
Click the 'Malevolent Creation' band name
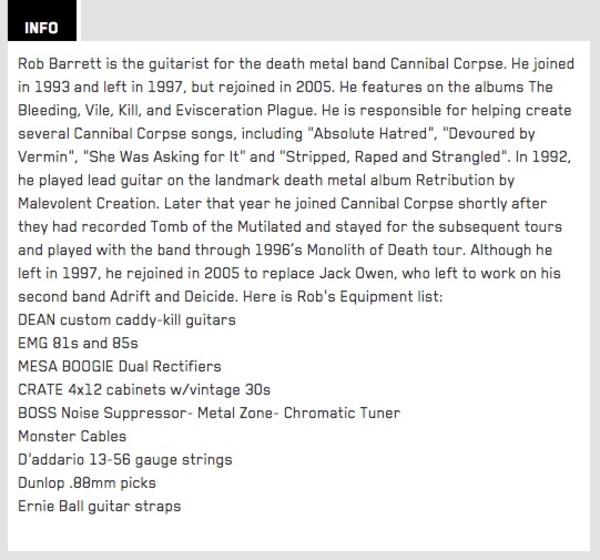click(x=88, y=203)
